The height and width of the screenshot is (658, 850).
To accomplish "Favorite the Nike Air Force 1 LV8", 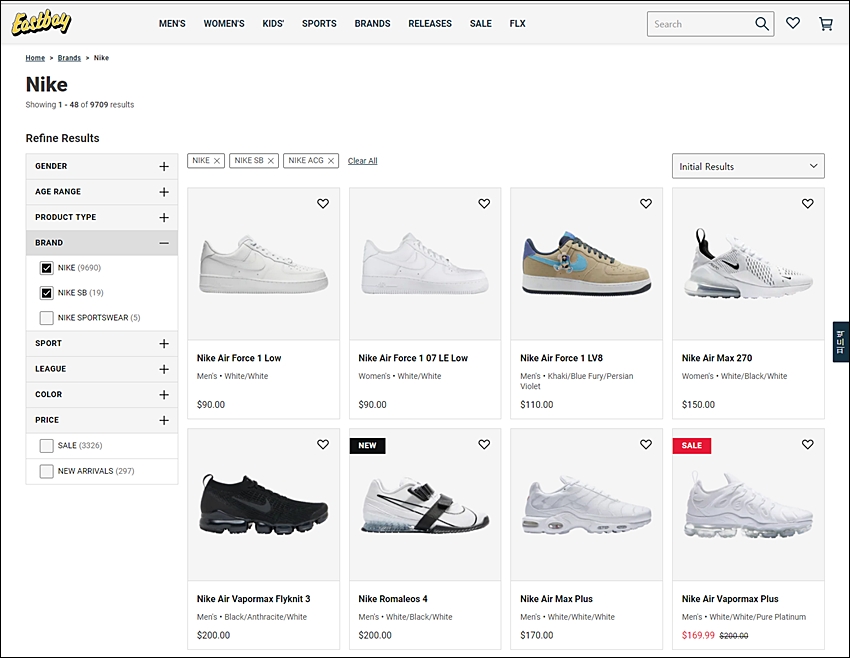I will [646, 203].
